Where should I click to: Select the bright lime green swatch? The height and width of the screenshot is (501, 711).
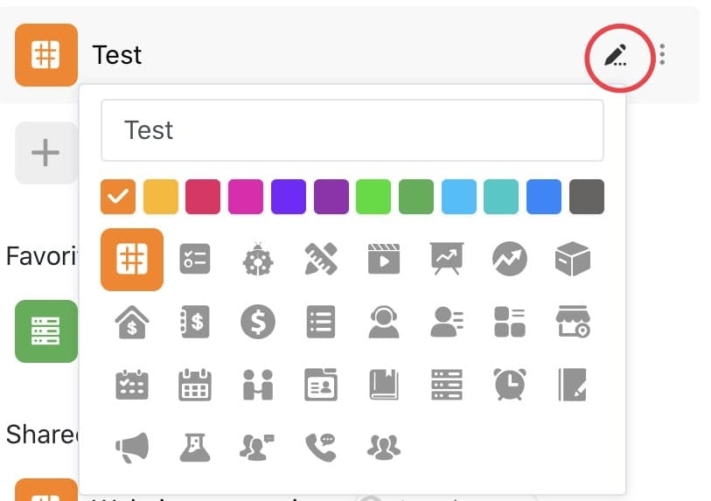click(373, 196)
